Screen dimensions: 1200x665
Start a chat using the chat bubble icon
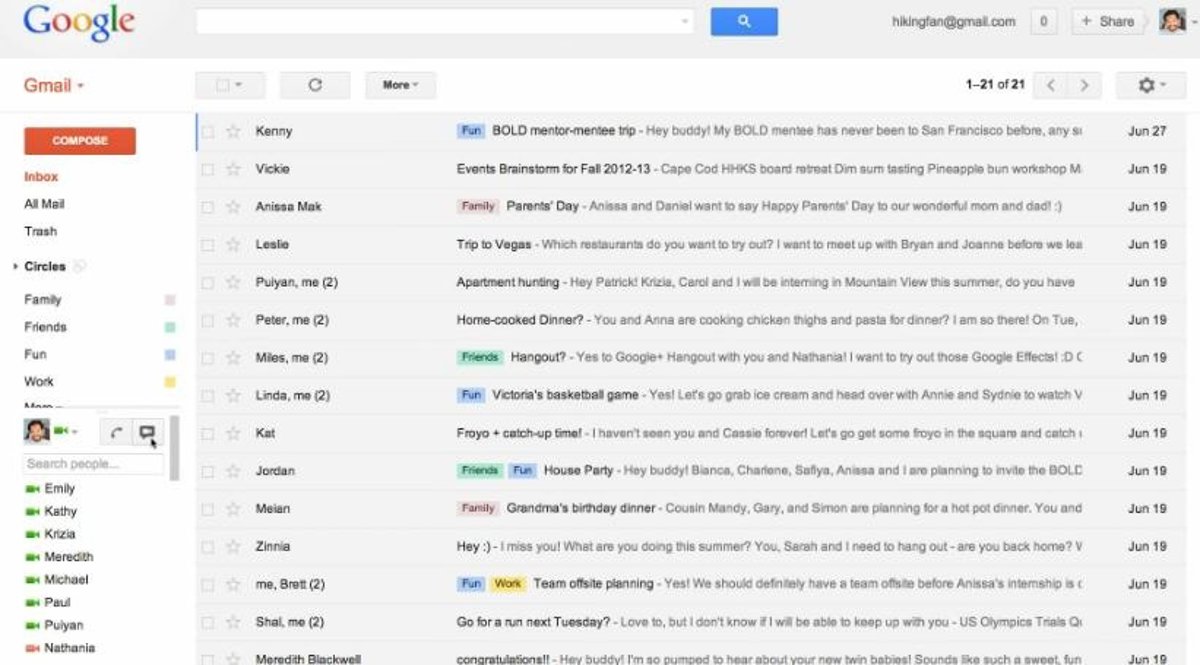pyautogui.click(x=147, y=432)
